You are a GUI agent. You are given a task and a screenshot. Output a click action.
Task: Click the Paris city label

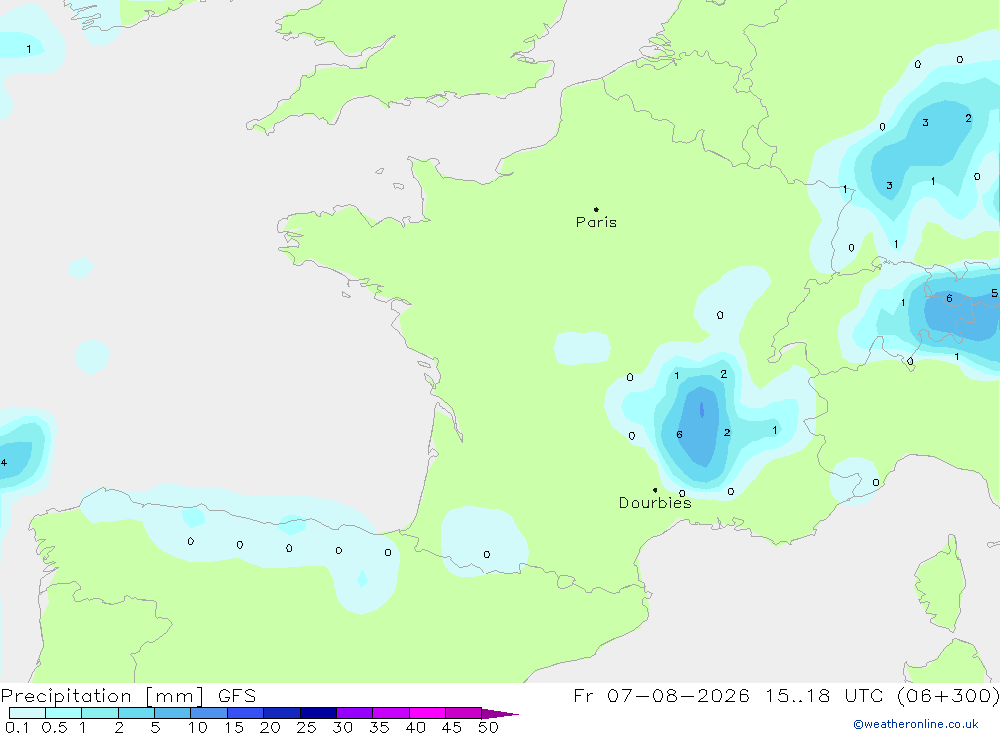tap(596, 222)
